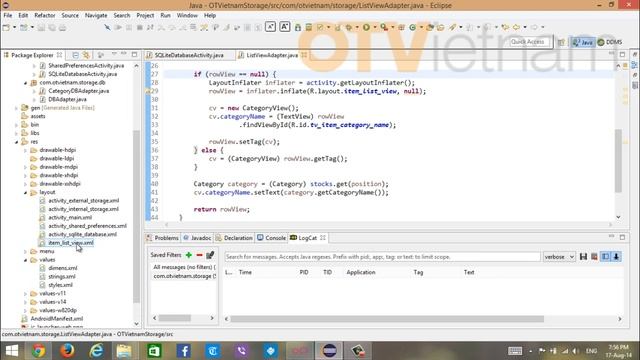Open the Run button dropdown arrow
The width and height of the screenshot is (640, 360).
click(x=375, y=27)
